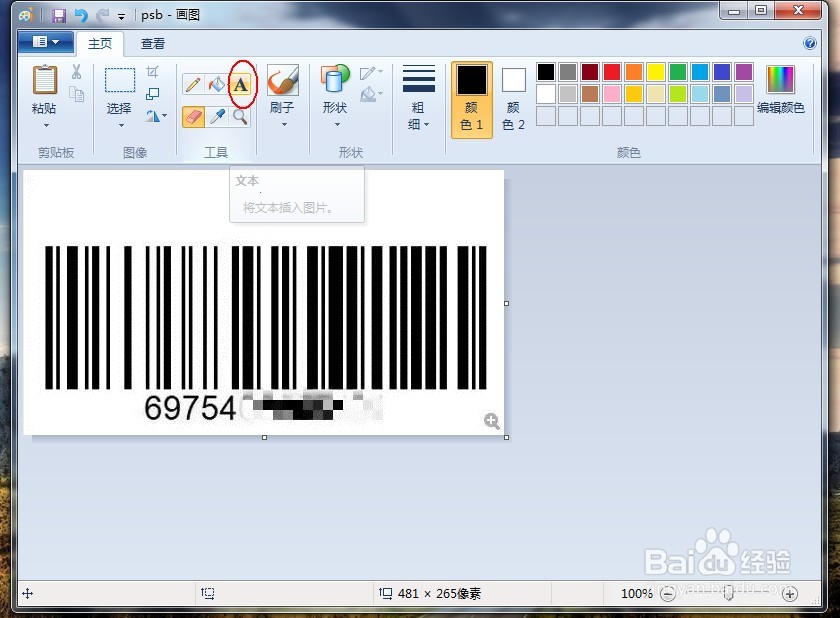Click the canvas right-edge resize handle
Screen dimensions: 840x618
(507, 303)
